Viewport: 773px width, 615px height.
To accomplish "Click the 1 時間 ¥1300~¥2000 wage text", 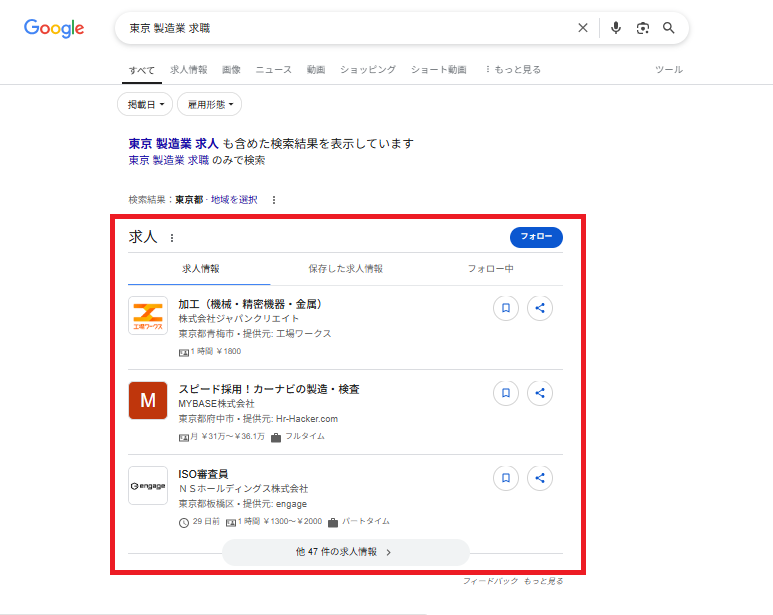I will tap(280, 521).
